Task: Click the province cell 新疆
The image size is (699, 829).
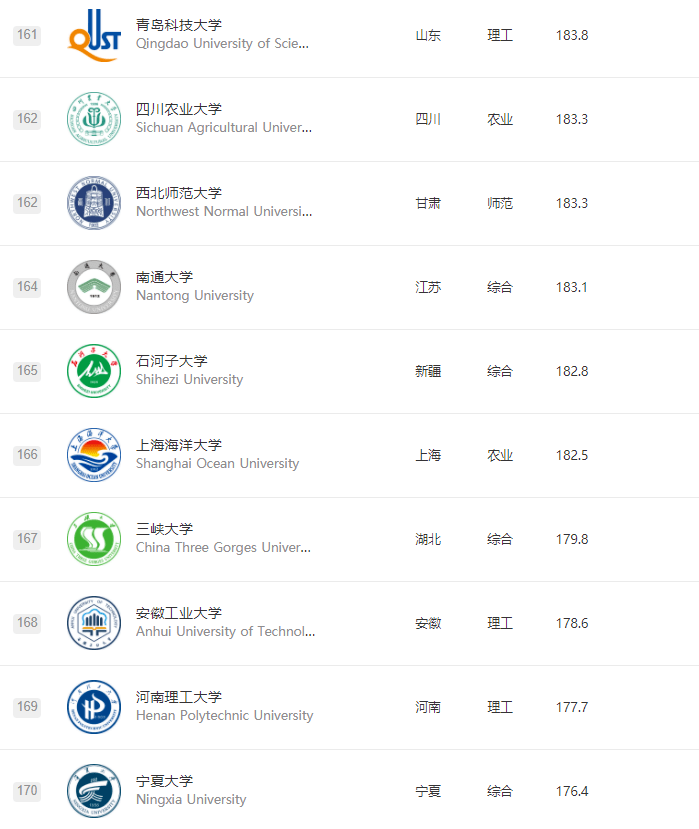Action: click(x=428, y=372)
